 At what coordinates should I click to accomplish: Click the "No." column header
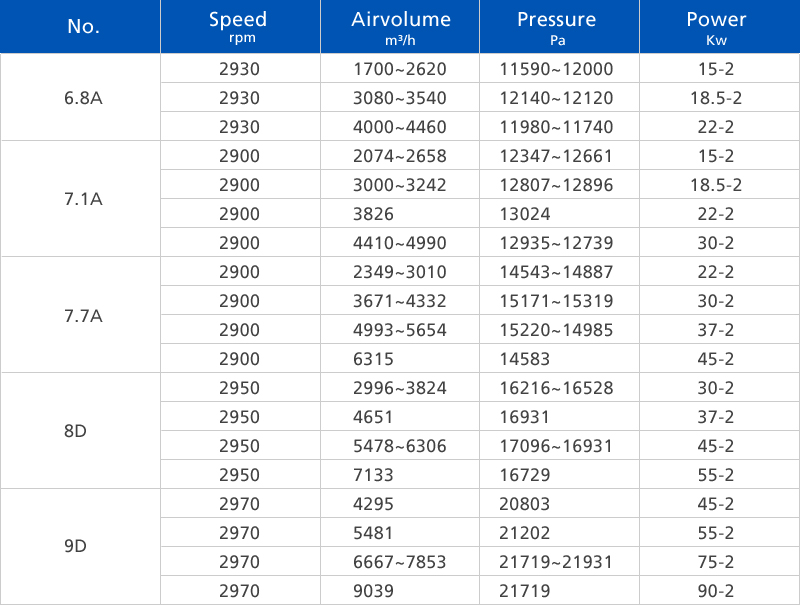[84, 27]
